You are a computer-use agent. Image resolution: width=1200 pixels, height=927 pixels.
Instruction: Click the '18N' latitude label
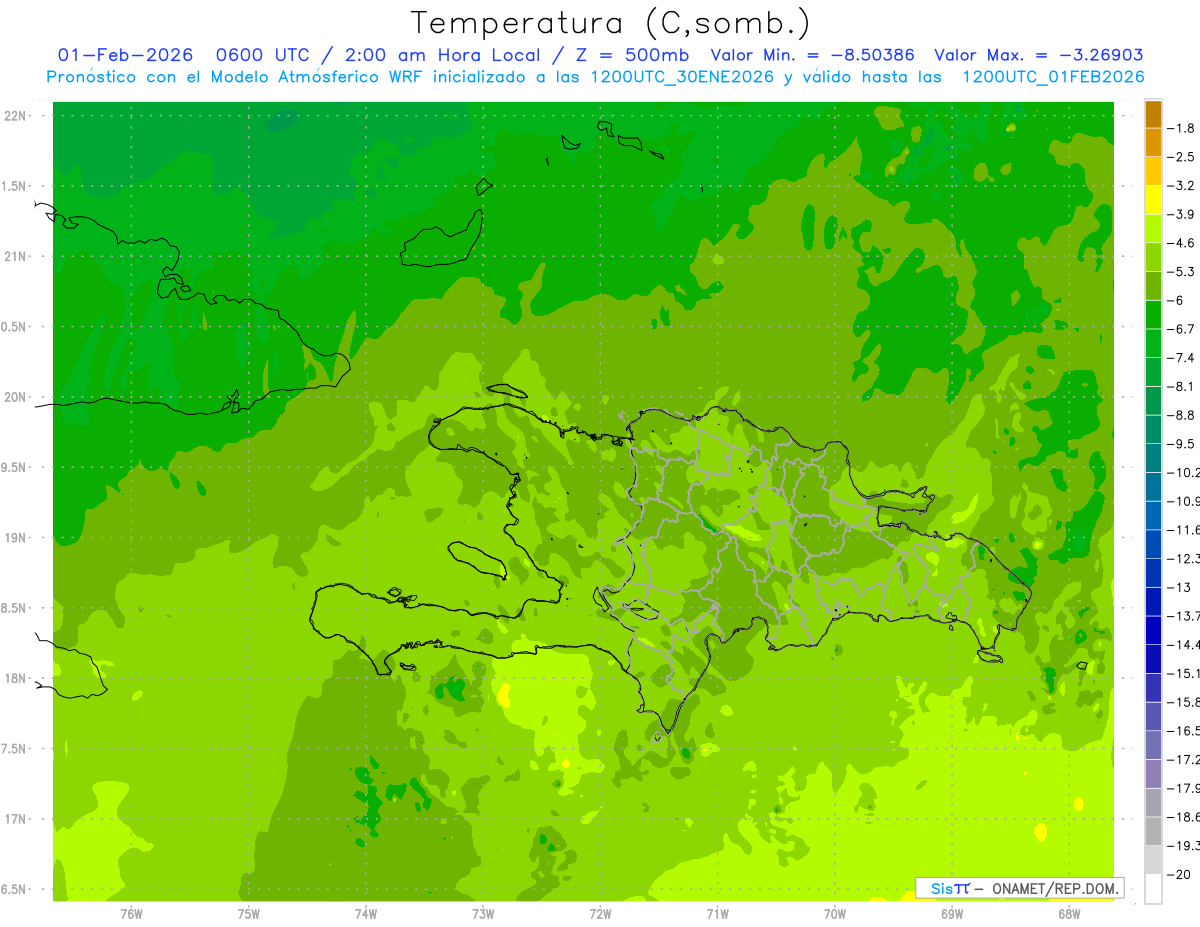pyautogui.click(x=15, y=679)
